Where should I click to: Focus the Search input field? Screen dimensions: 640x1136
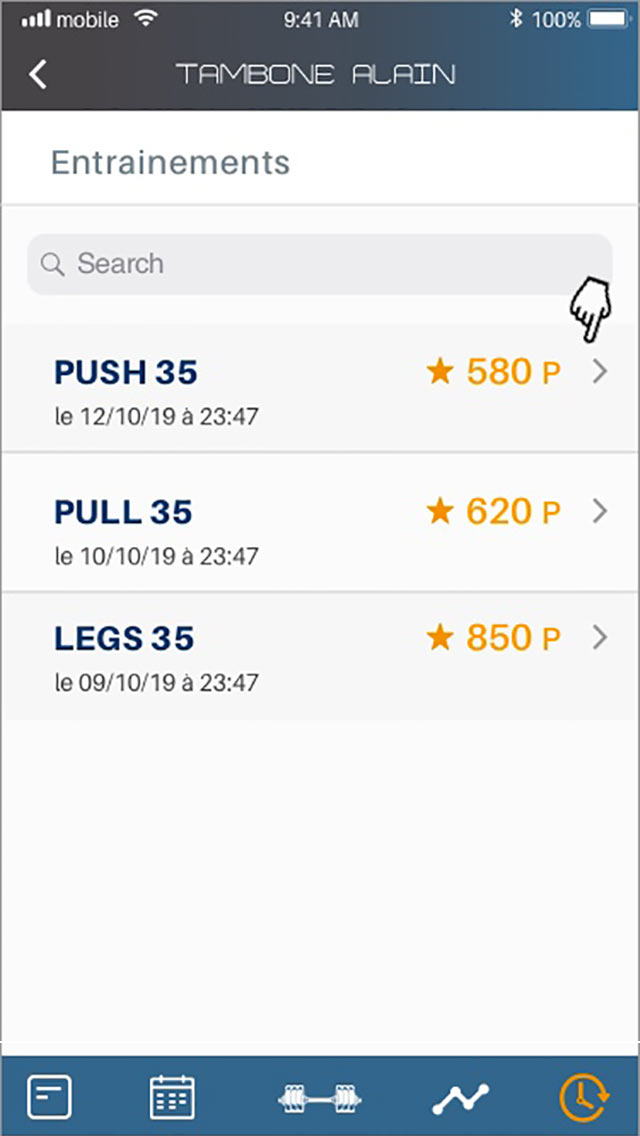(x=320, y=264)
